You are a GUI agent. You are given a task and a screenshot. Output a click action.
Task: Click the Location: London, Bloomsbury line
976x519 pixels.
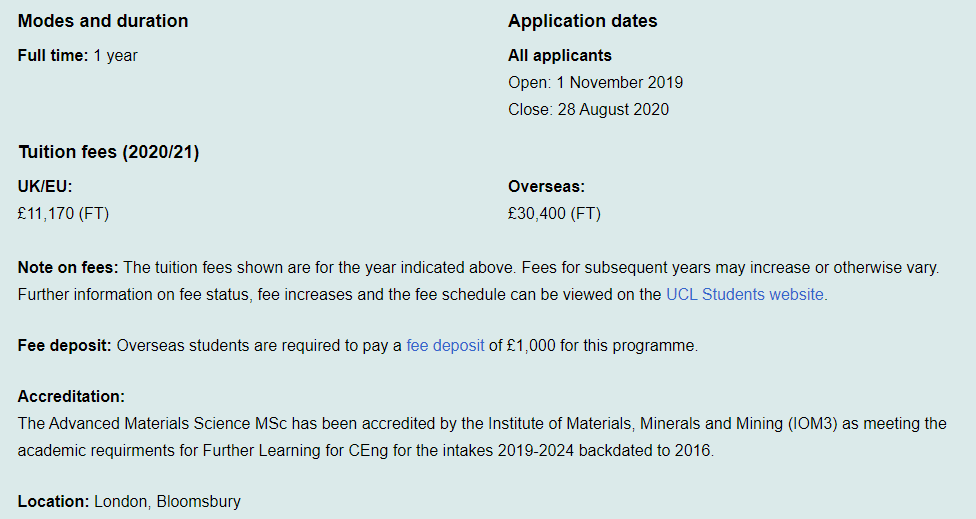[129, 502]
